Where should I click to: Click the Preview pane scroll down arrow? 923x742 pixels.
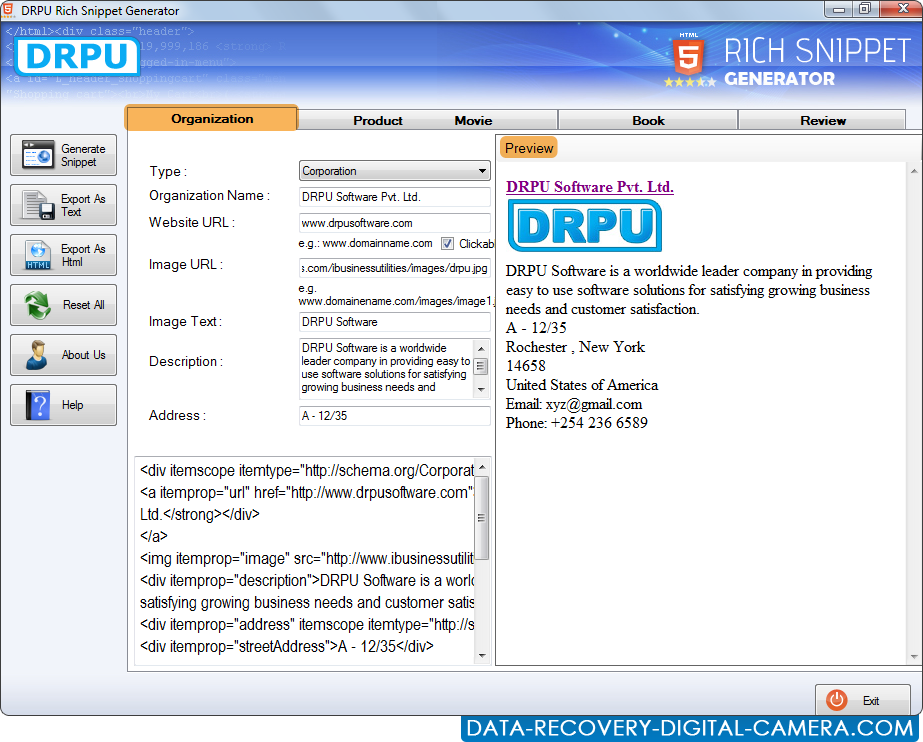click(x=914, y=657)
